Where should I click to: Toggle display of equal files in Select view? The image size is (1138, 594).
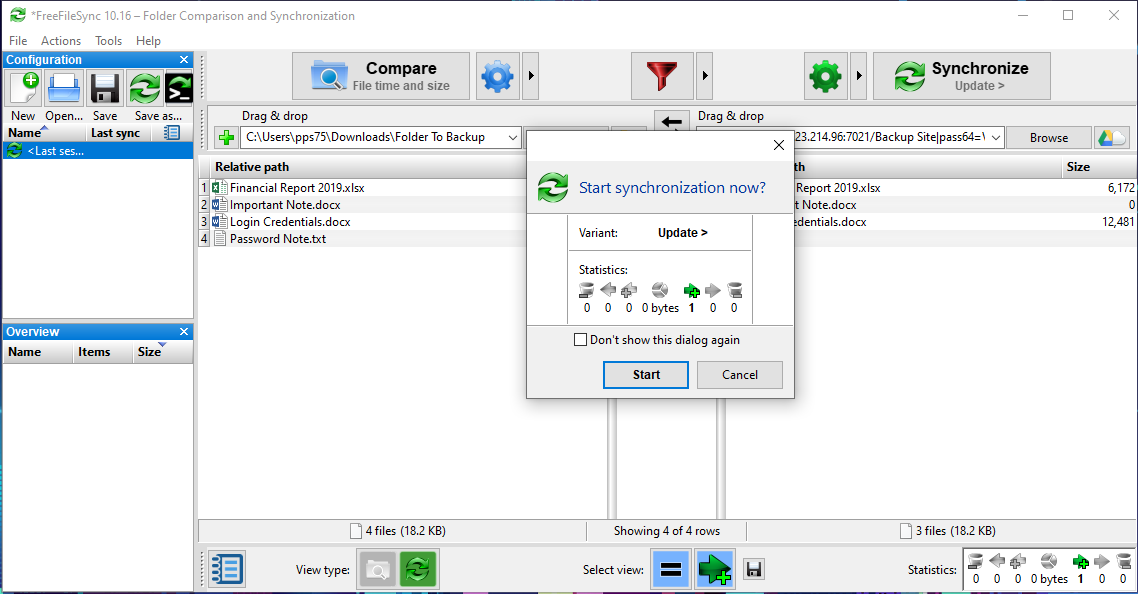[671, 568]
